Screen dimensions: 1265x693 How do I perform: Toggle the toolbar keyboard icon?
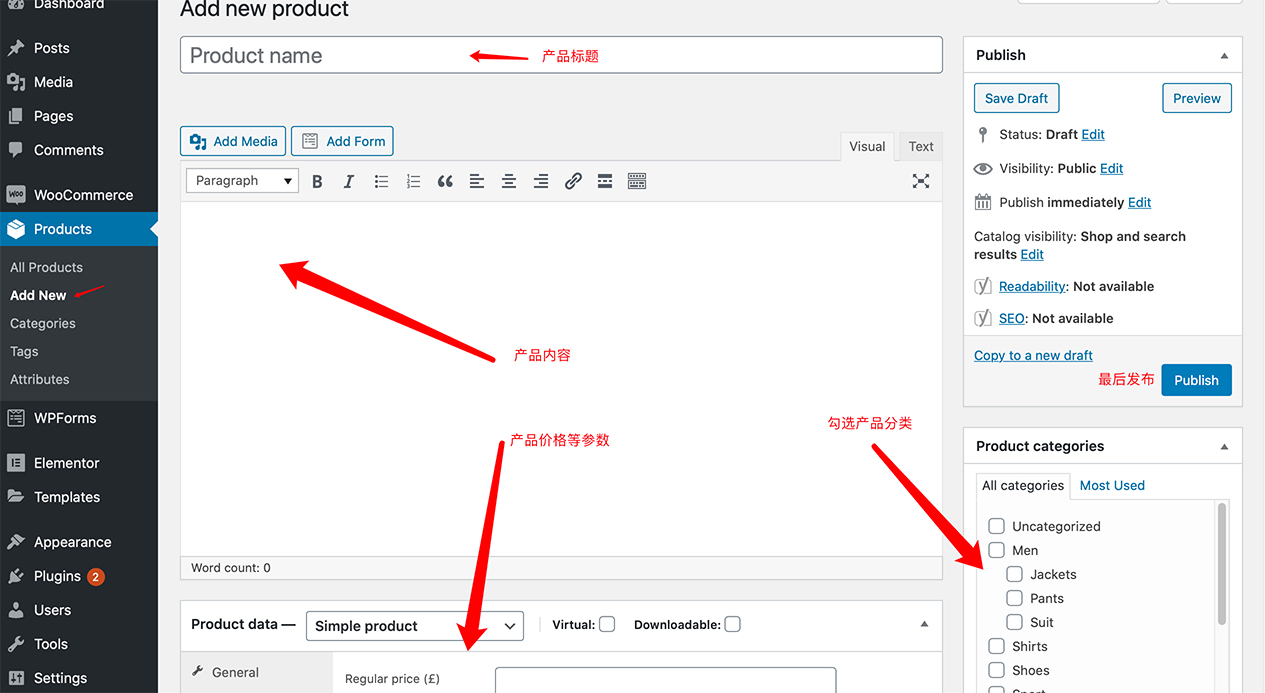(637, 181)
